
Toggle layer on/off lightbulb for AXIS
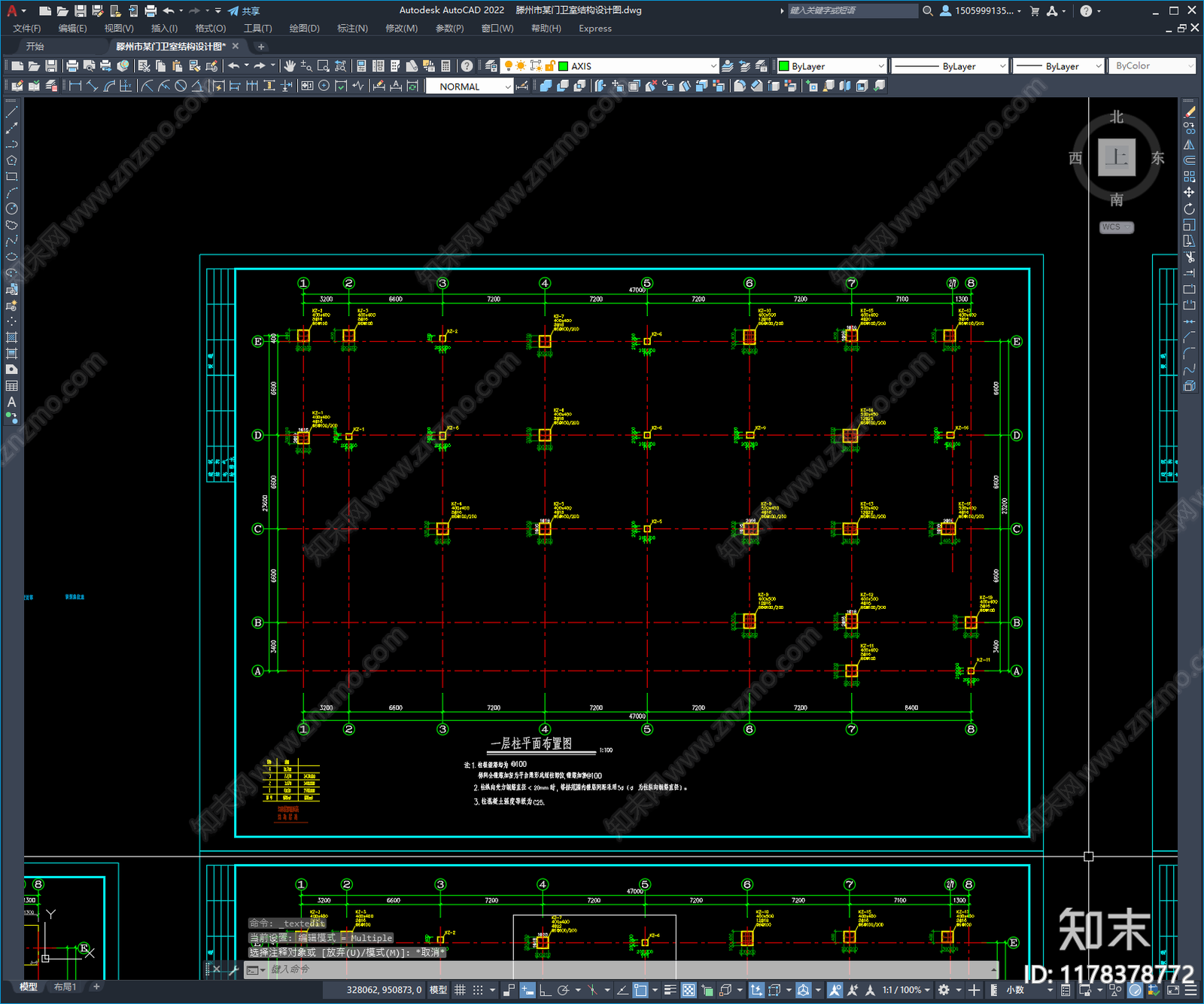pos(509,66)
